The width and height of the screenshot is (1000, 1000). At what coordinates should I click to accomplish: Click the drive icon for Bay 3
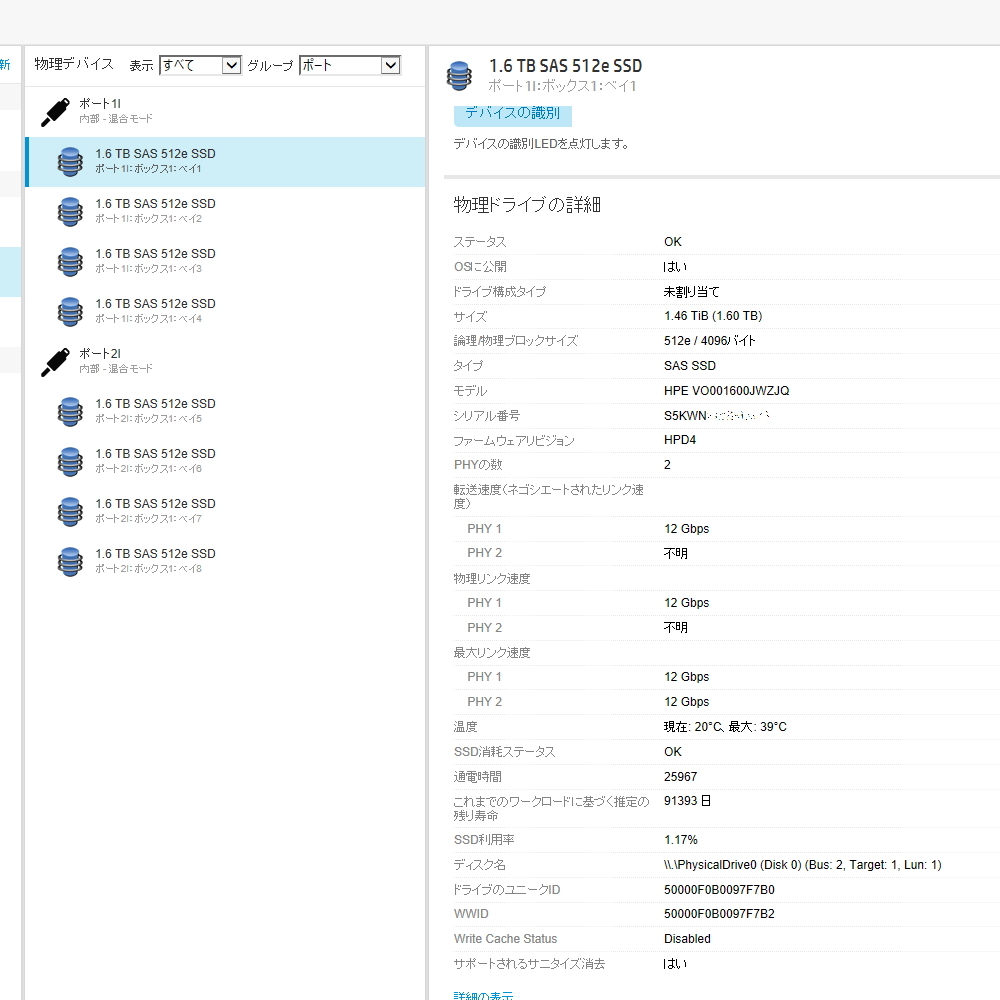click(x=69, y=261)
